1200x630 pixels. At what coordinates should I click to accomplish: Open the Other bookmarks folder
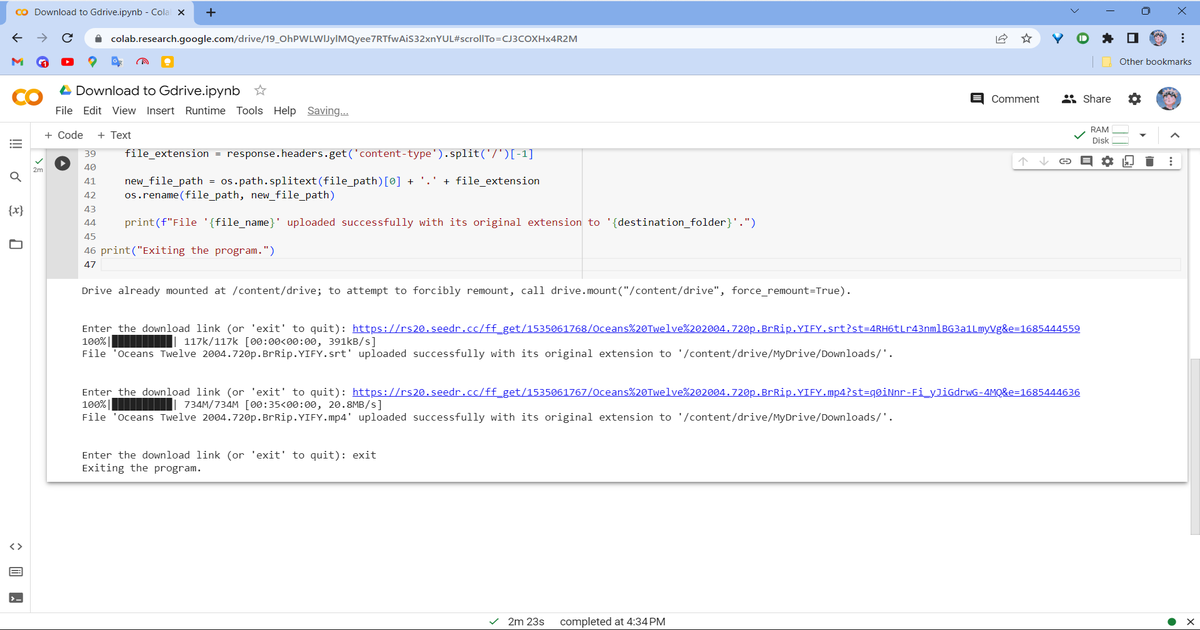click(1146, 62)
